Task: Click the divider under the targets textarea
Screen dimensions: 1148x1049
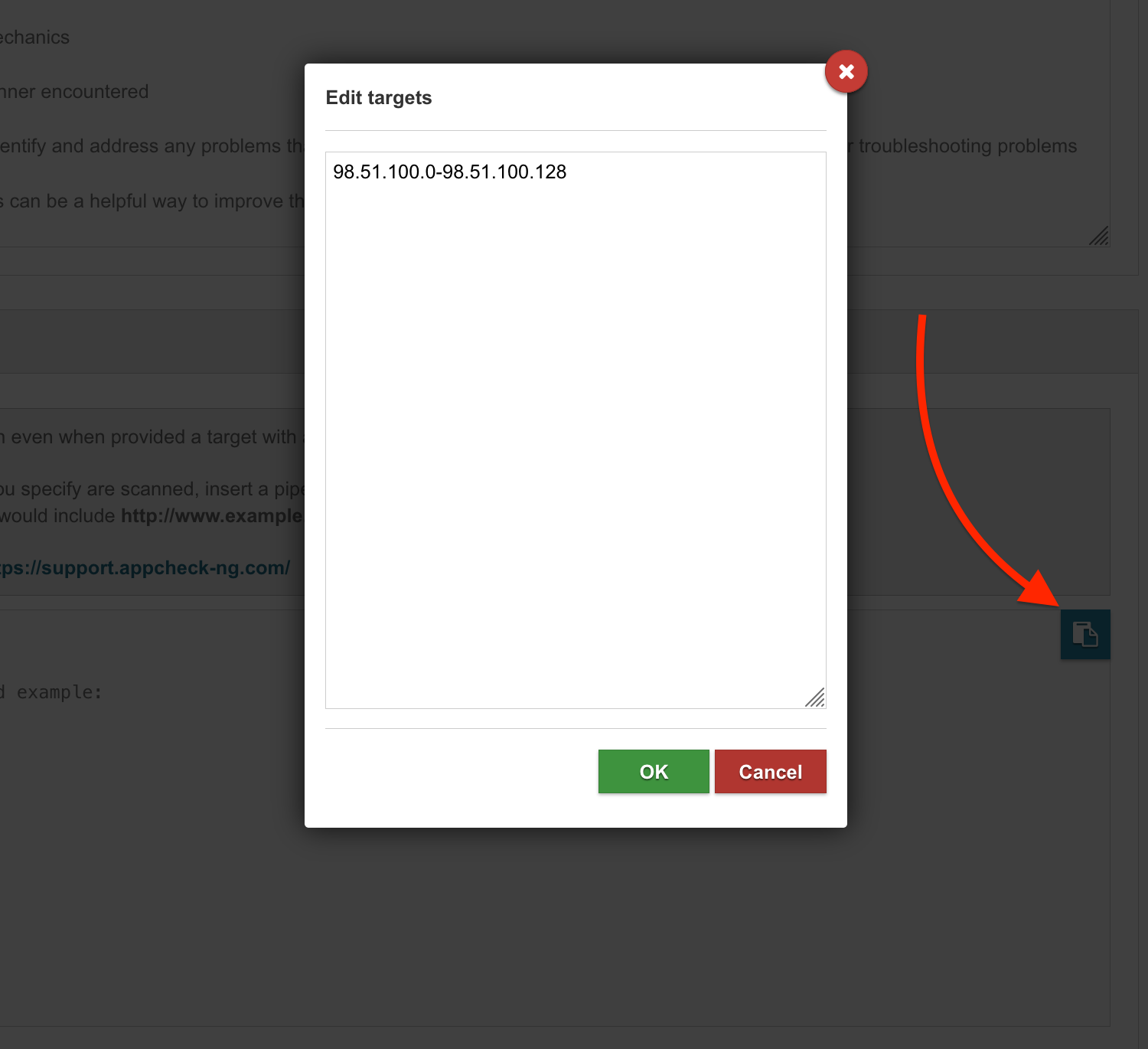Action: click(576, 727)
